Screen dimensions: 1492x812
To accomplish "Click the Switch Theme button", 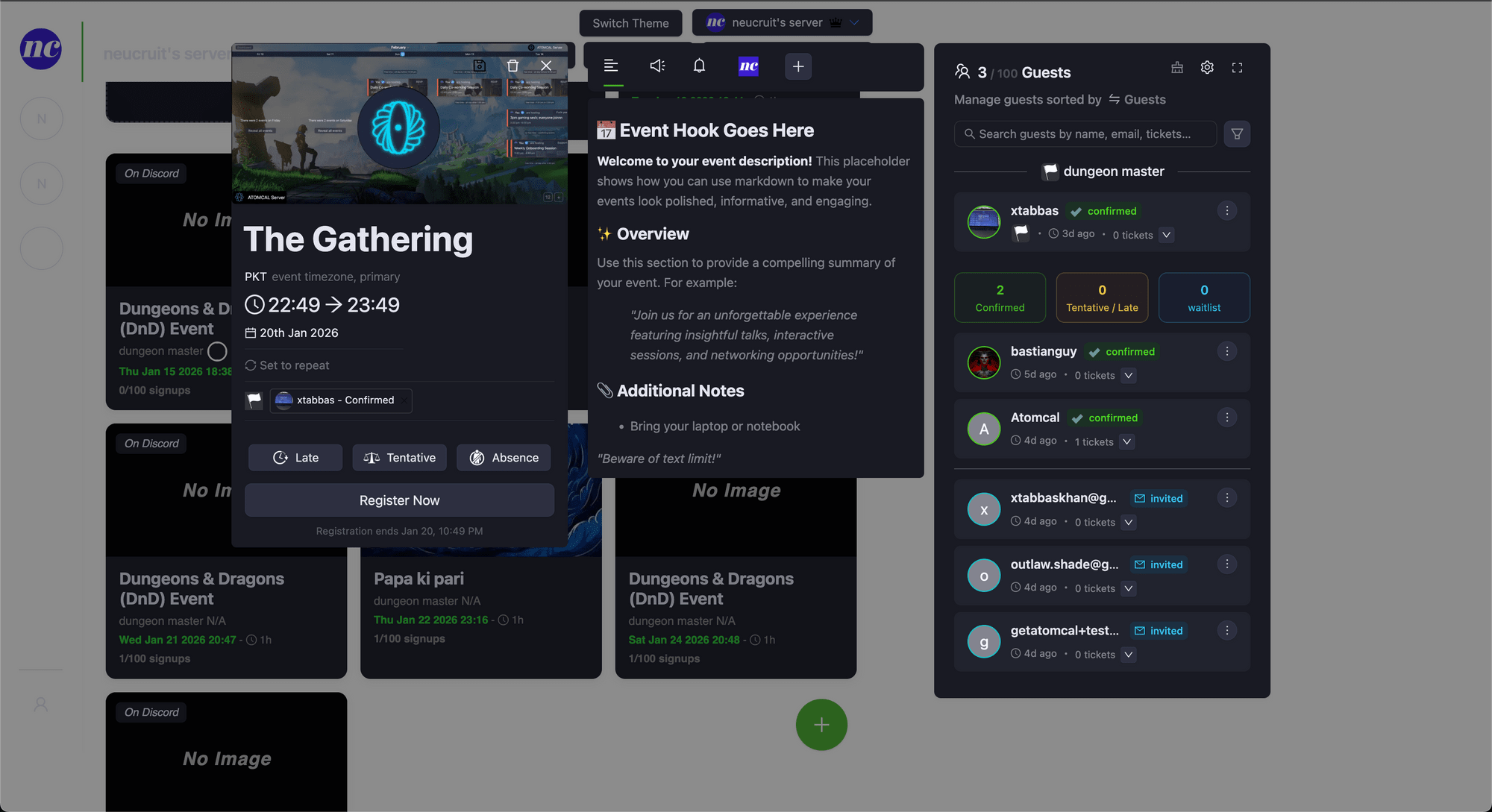I will [630, 23].
